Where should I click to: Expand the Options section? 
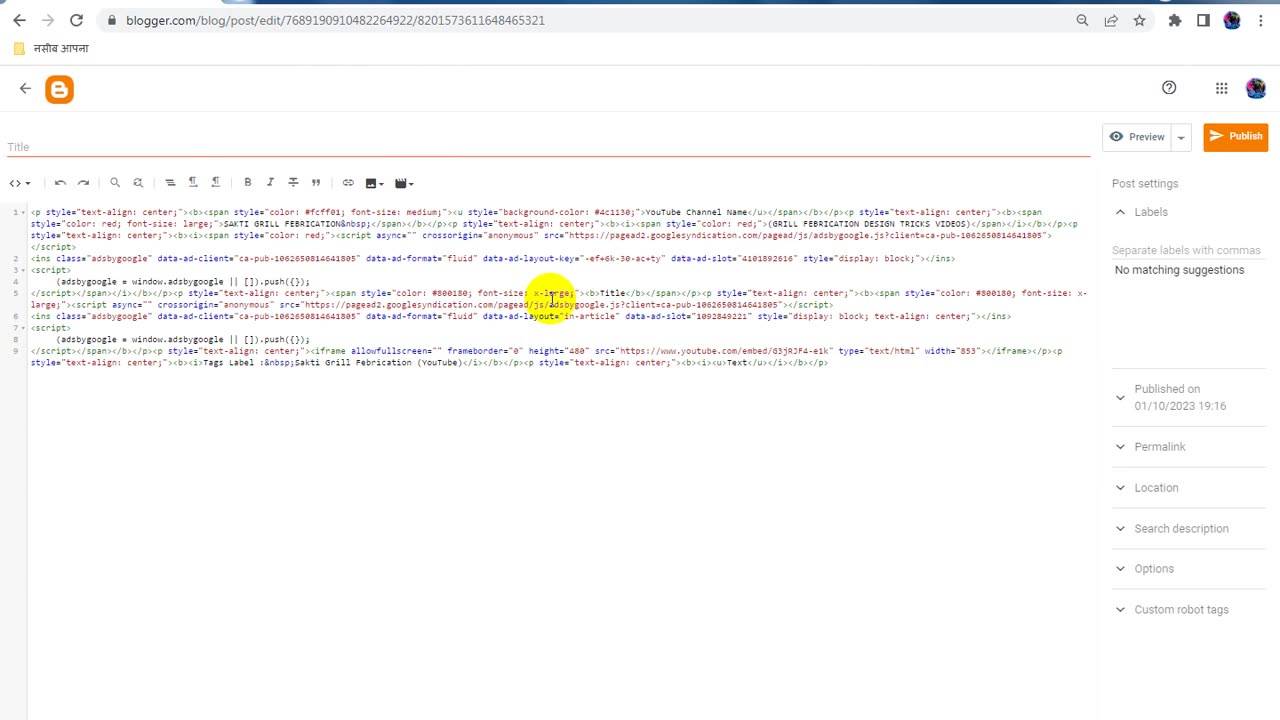coord(1120,569)
